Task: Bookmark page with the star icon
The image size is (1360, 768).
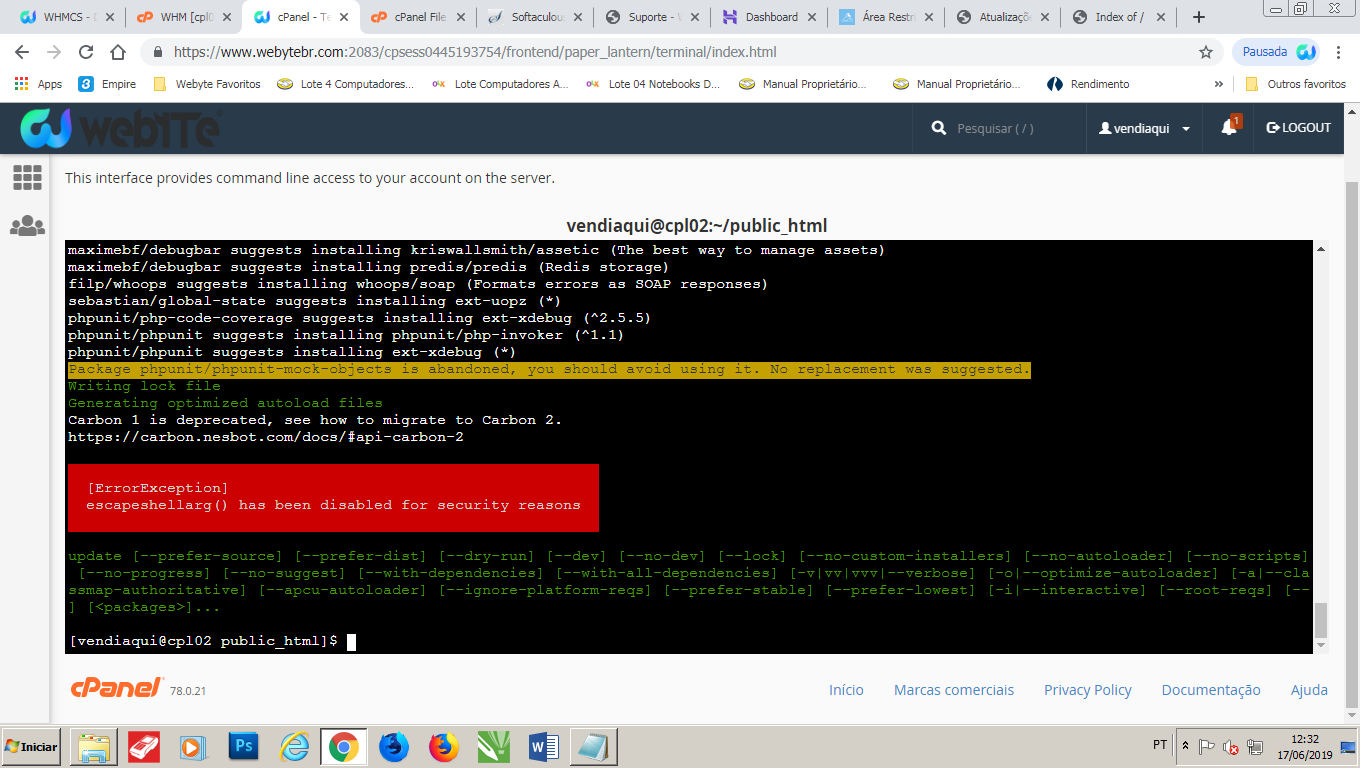Action: click(1205, 52)
